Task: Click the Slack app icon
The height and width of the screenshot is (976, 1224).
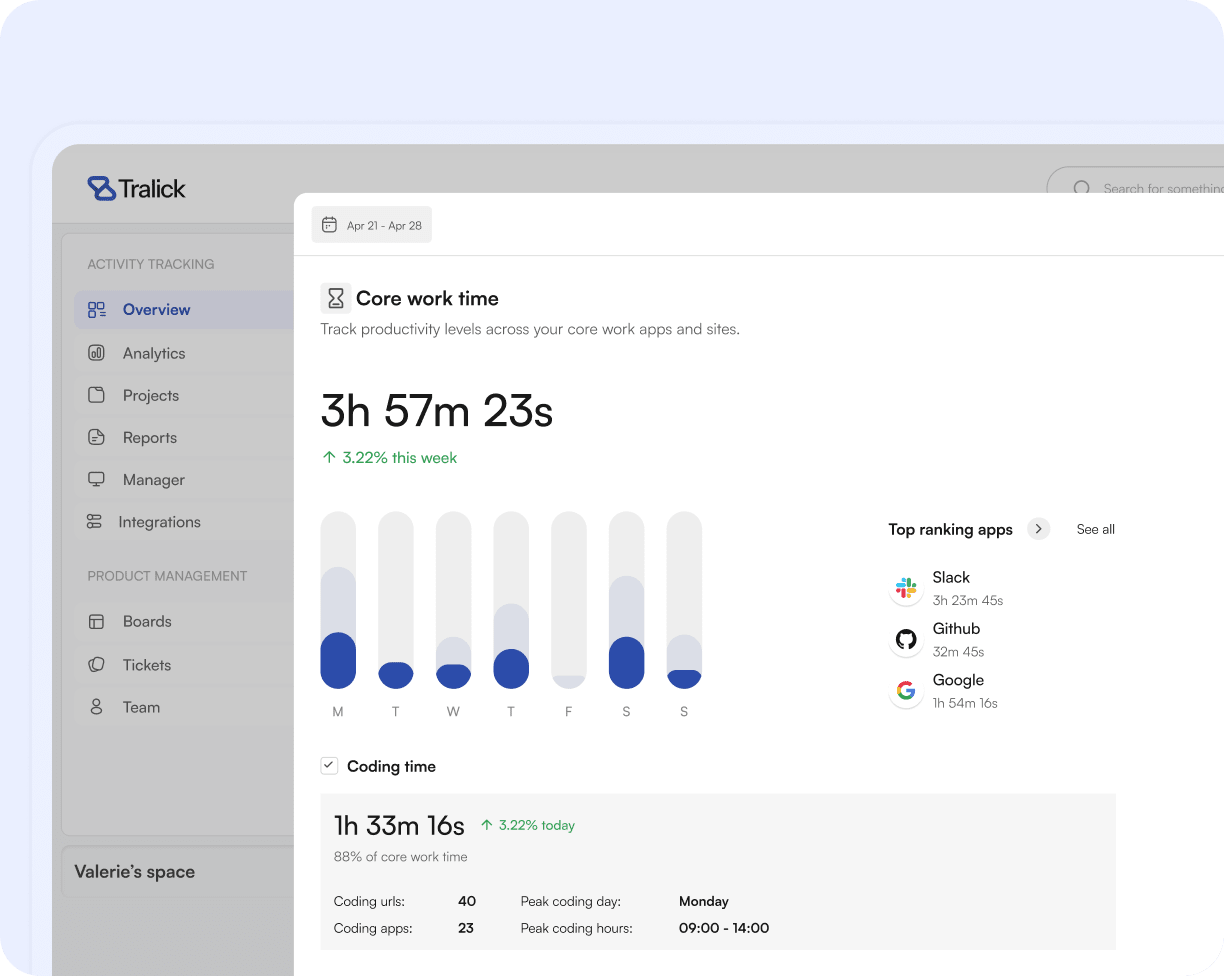Action: (906, 588)
